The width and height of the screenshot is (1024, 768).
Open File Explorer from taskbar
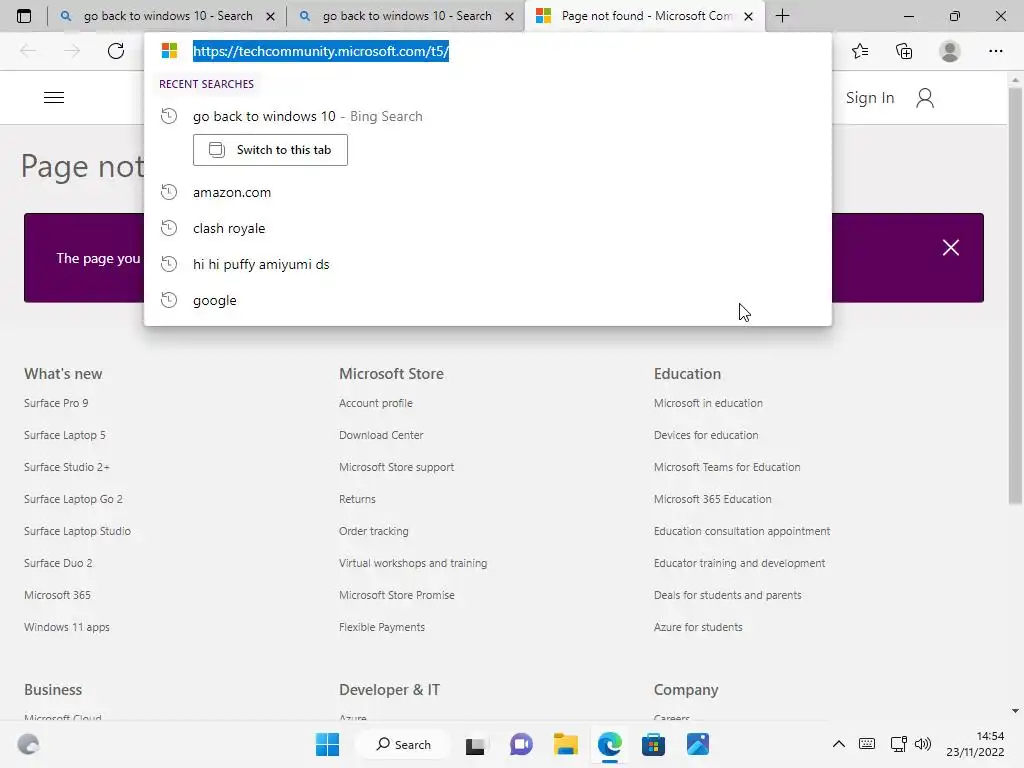tap(566, 744)
